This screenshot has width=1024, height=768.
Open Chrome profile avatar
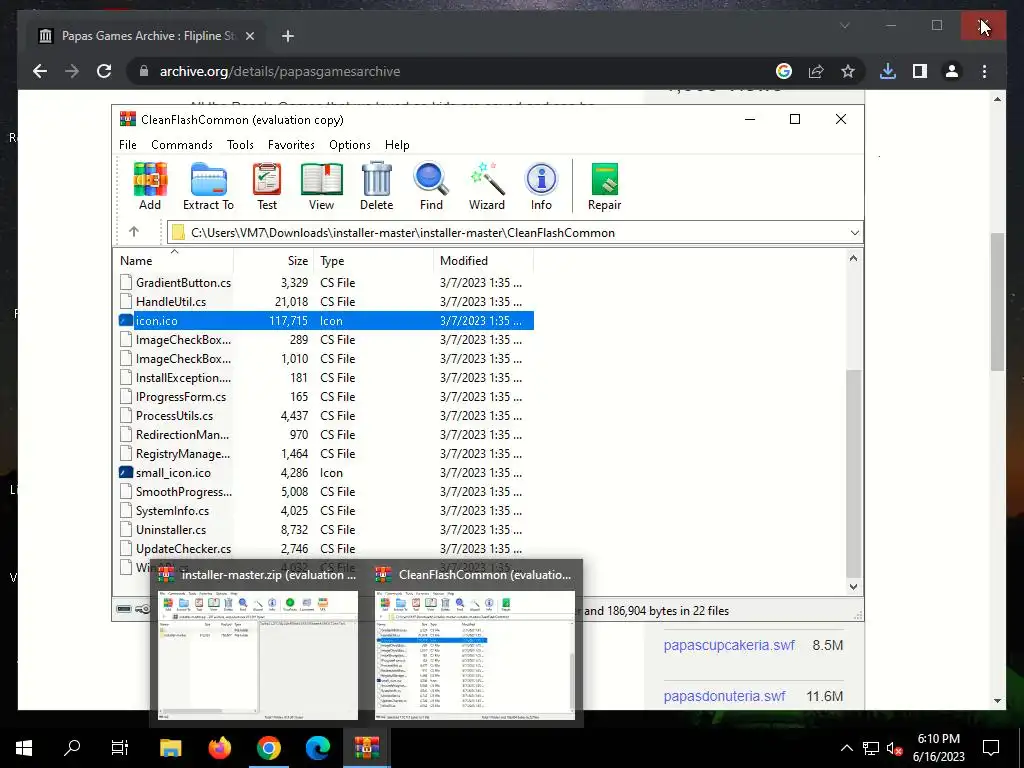point(952,71)
